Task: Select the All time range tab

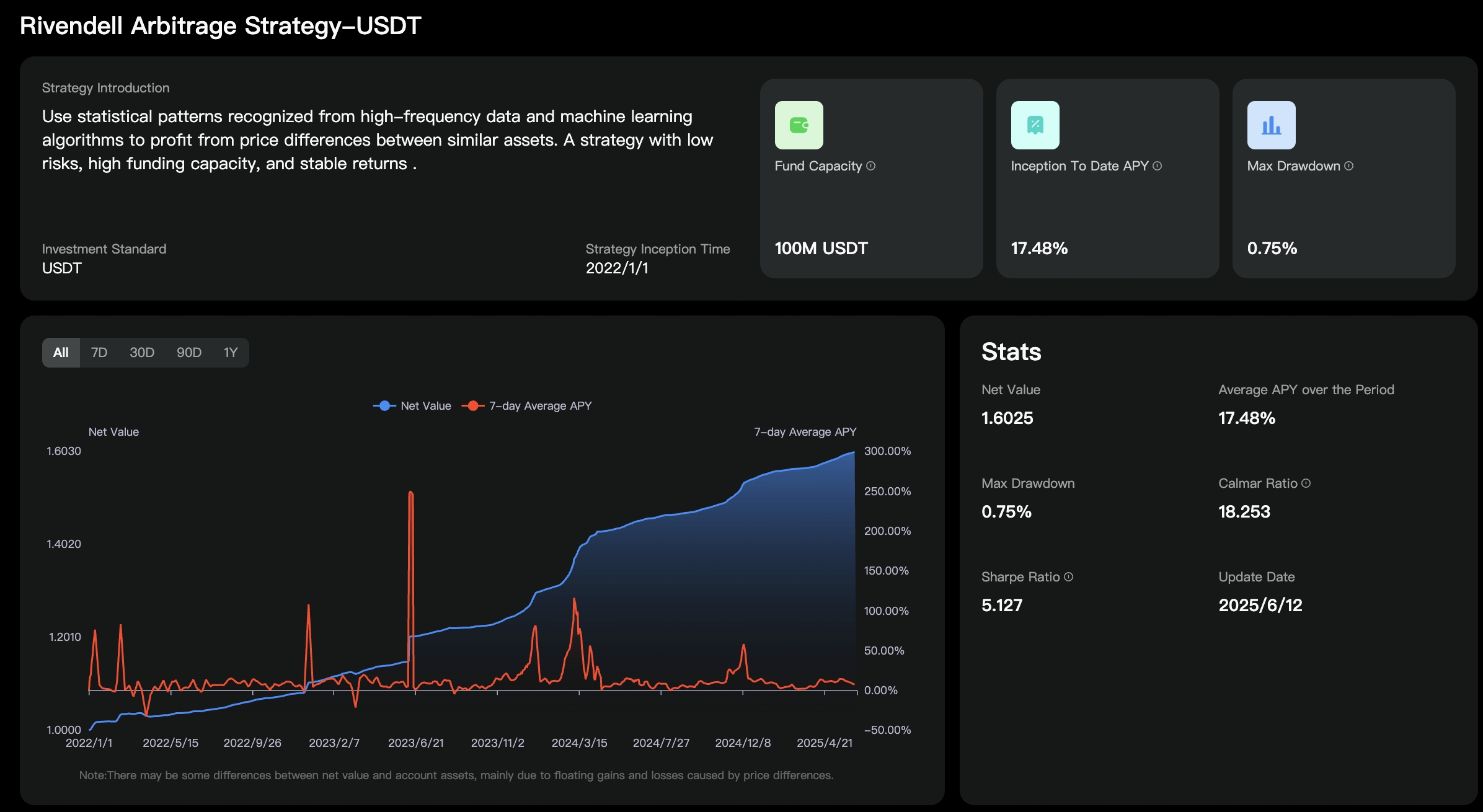Action: tap(61, 353)
